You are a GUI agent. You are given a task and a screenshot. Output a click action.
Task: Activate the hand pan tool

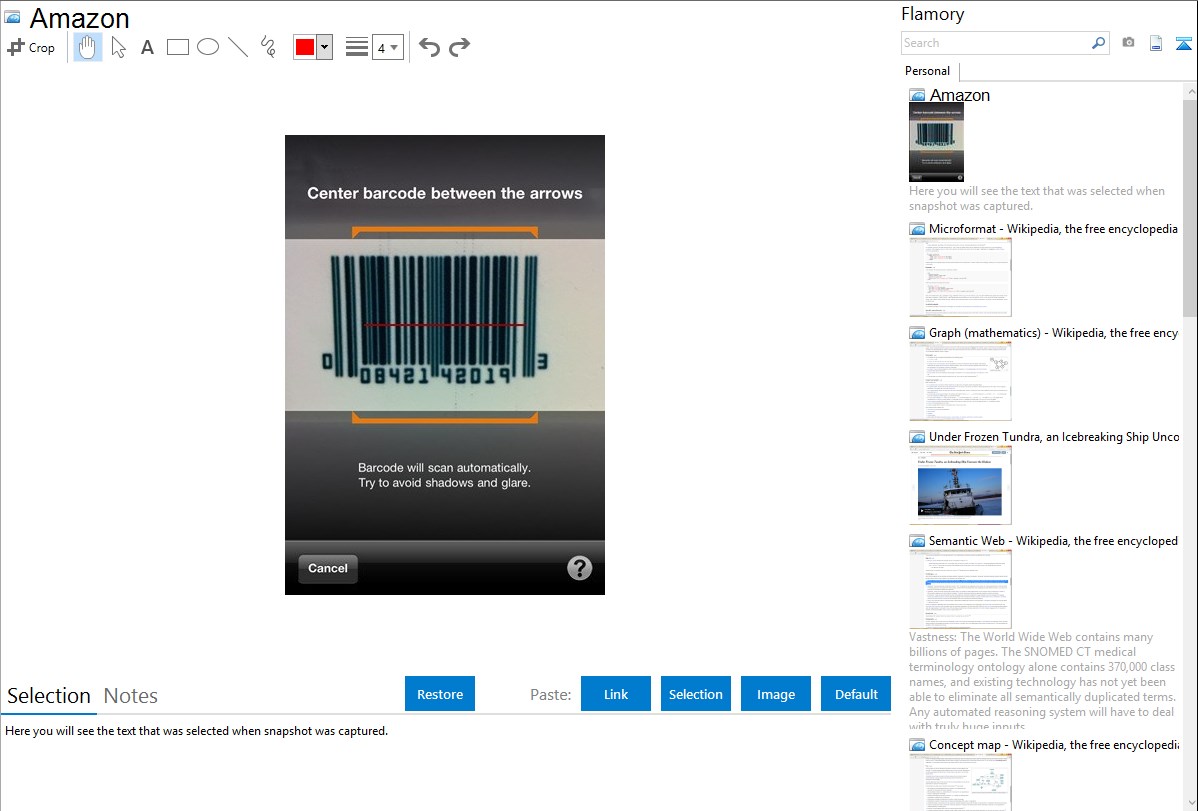[x=87, y=47]
